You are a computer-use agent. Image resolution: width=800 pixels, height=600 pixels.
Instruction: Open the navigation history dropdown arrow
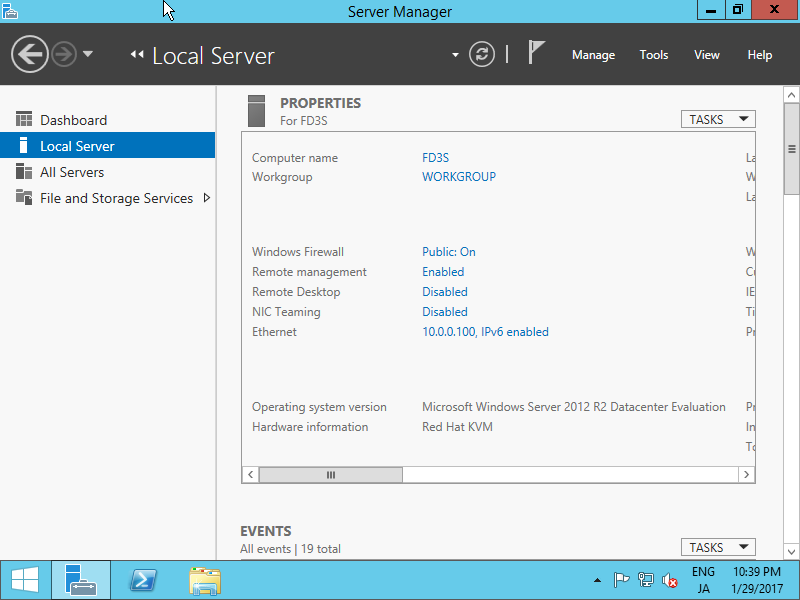88,54
